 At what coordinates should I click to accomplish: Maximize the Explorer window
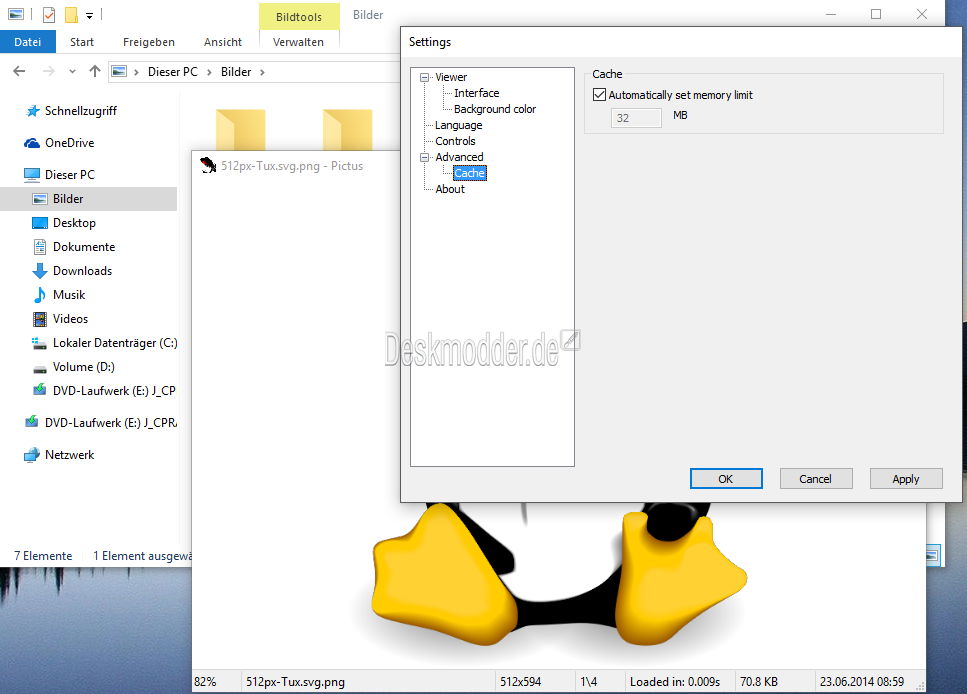[876, 14]
